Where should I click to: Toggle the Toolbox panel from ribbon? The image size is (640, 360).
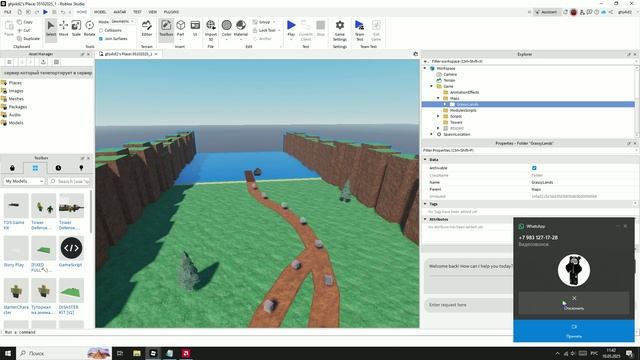[x=166, y=29]
